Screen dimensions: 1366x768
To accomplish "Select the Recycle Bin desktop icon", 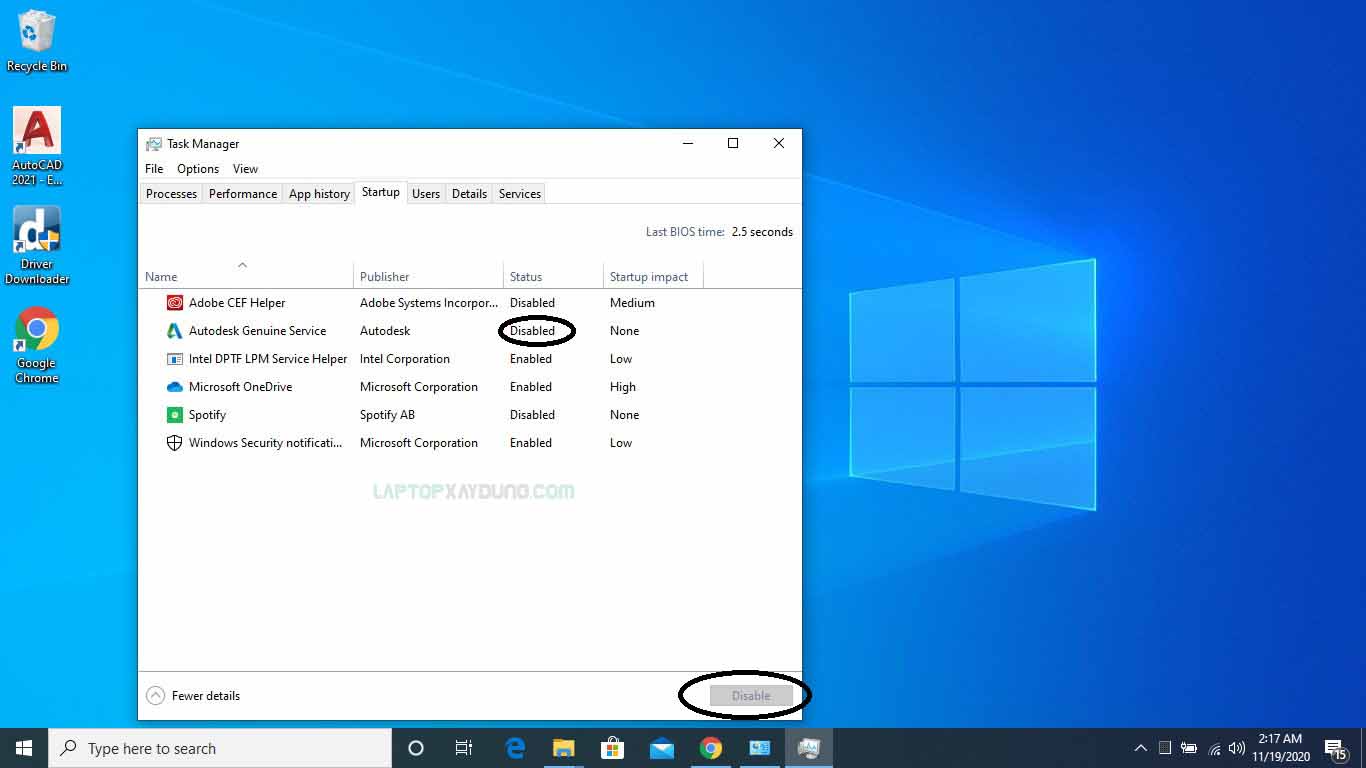I will tap(37, 41).
